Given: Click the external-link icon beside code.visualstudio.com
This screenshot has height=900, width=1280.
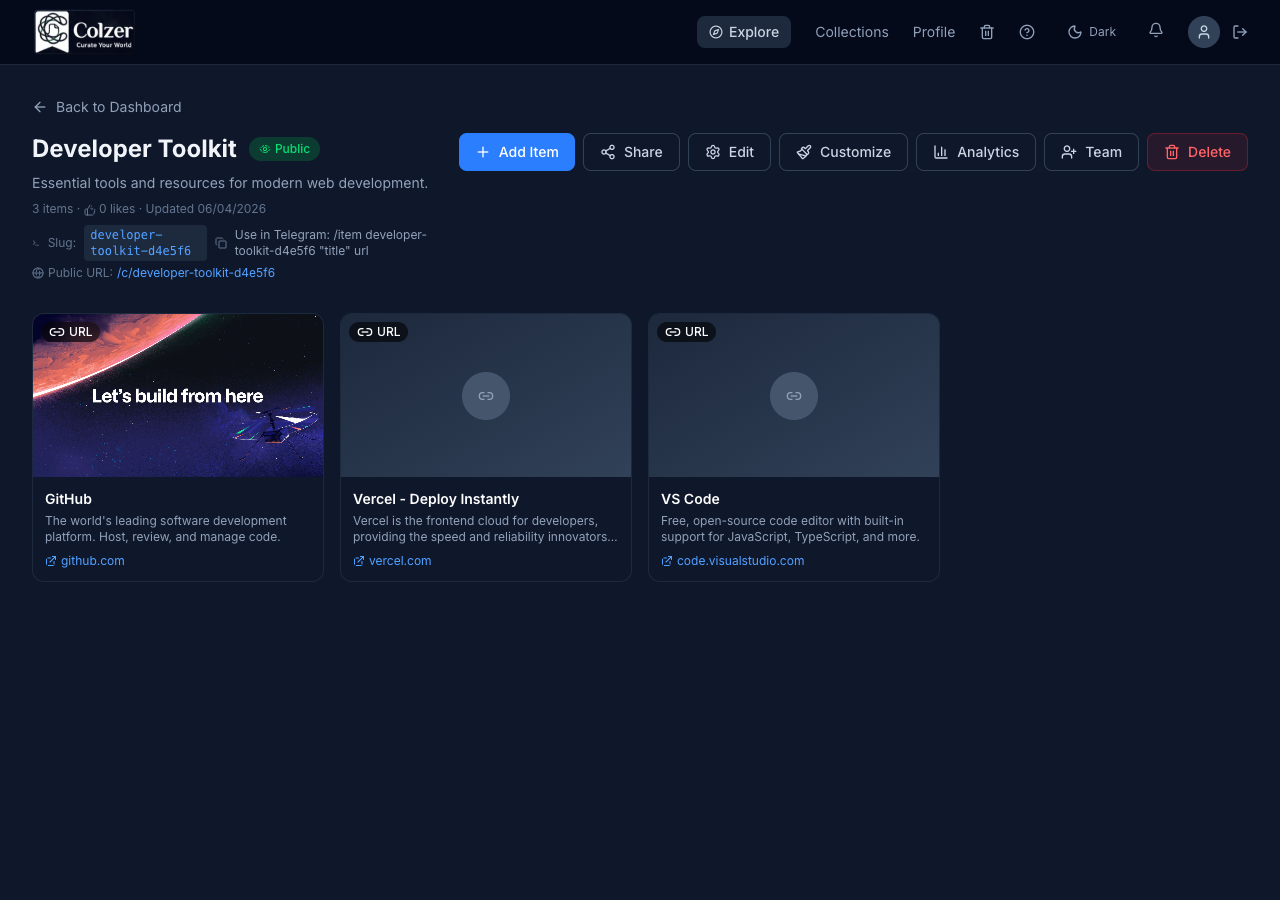Looking at the screenshot, I should (x=665, y=561).
